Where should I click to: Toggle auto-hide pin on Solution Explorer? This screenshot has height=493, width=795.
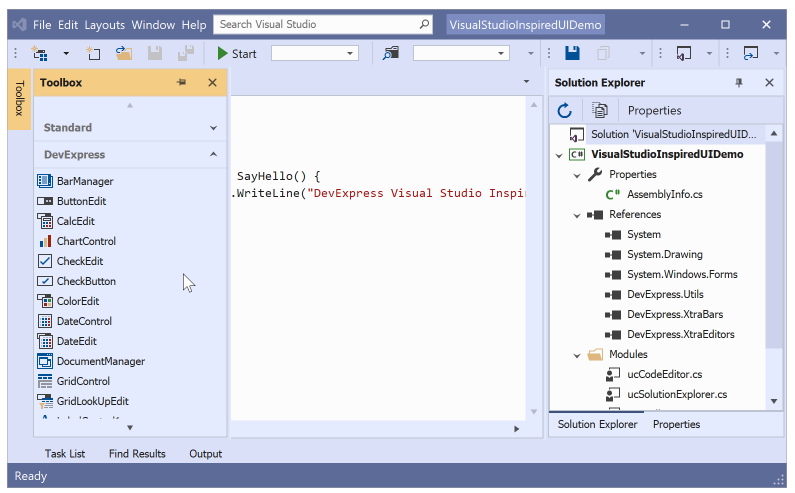739,83
